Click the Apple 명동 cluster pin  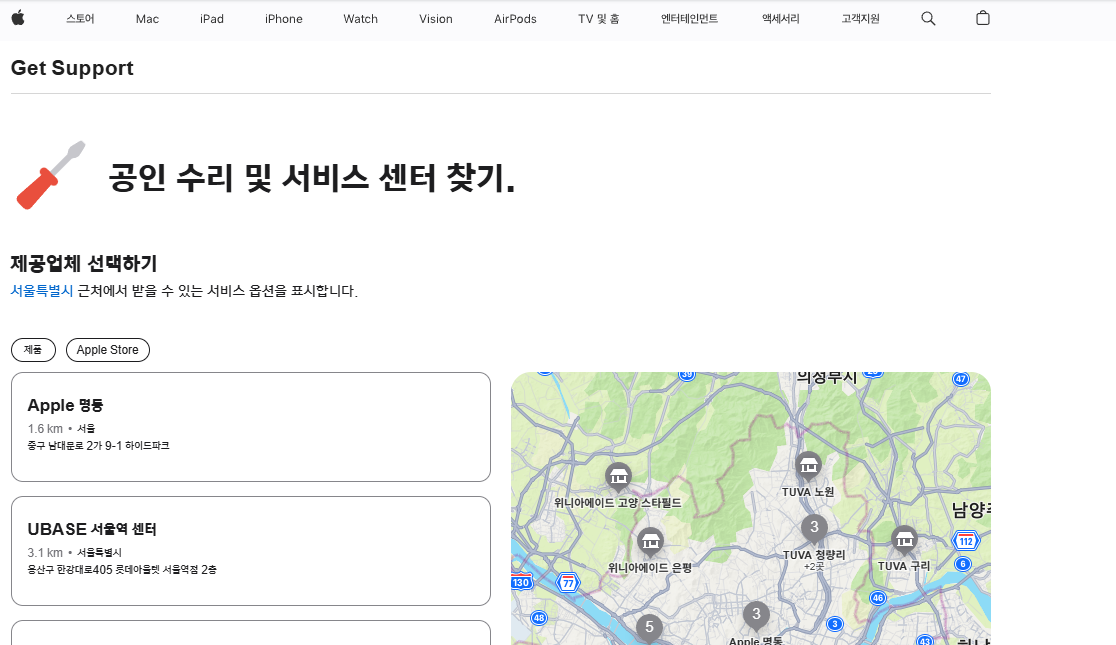tap(756, 615)
